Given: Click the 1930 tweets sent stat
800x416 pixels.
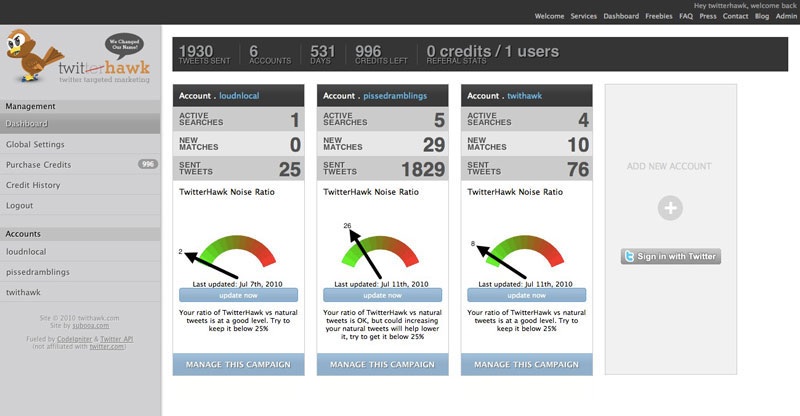Looking at the screenshot, I should (204, 54).
